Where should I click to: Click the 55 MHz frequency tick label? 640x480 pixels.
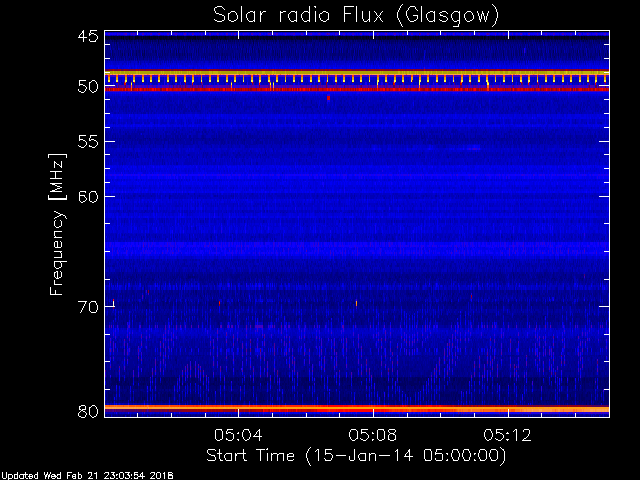[x=87, y=142]
